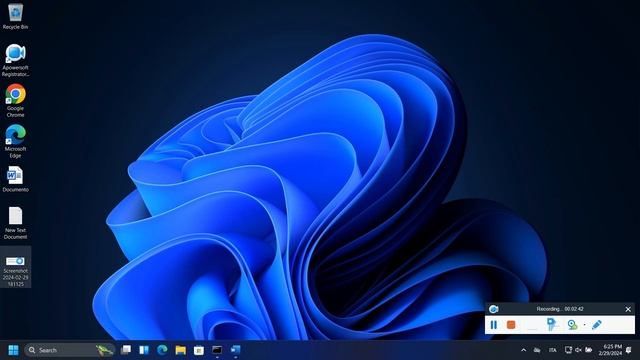Viewport: 640px width, 360px height.
Task: Close the recording toolbar
Action: point(628,309)
